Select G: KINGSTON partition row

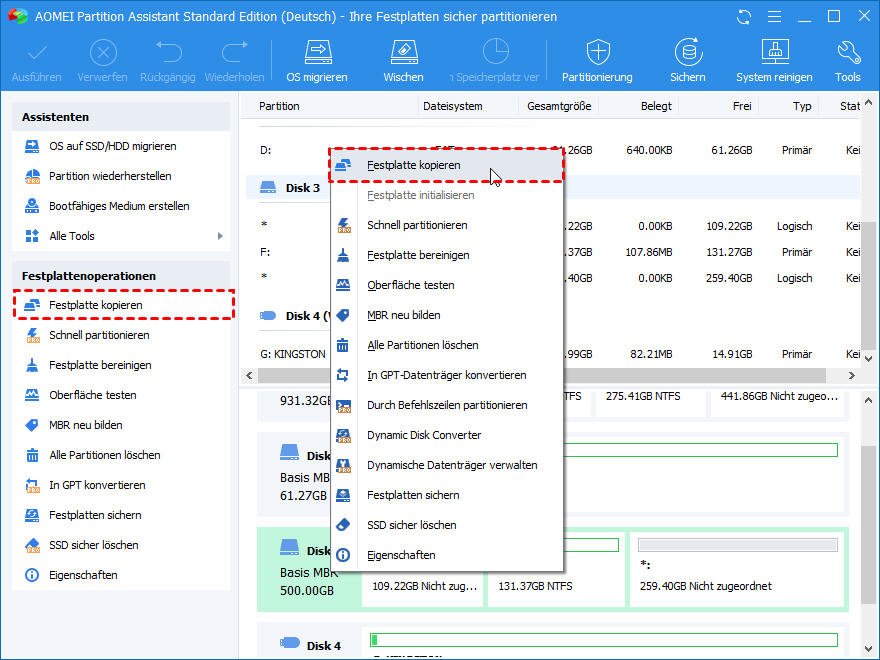coord(292,354)
